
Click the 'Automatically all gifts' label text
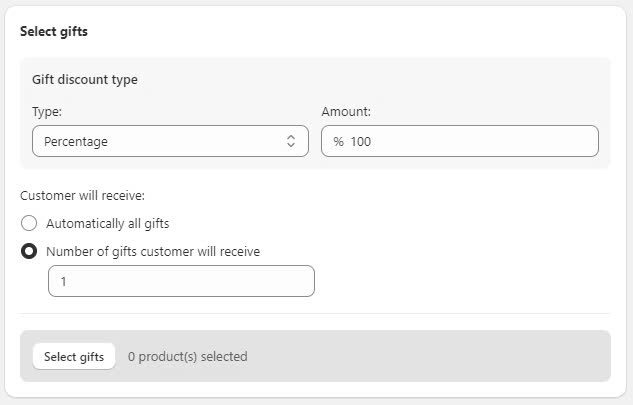click(x=114, y=224)
